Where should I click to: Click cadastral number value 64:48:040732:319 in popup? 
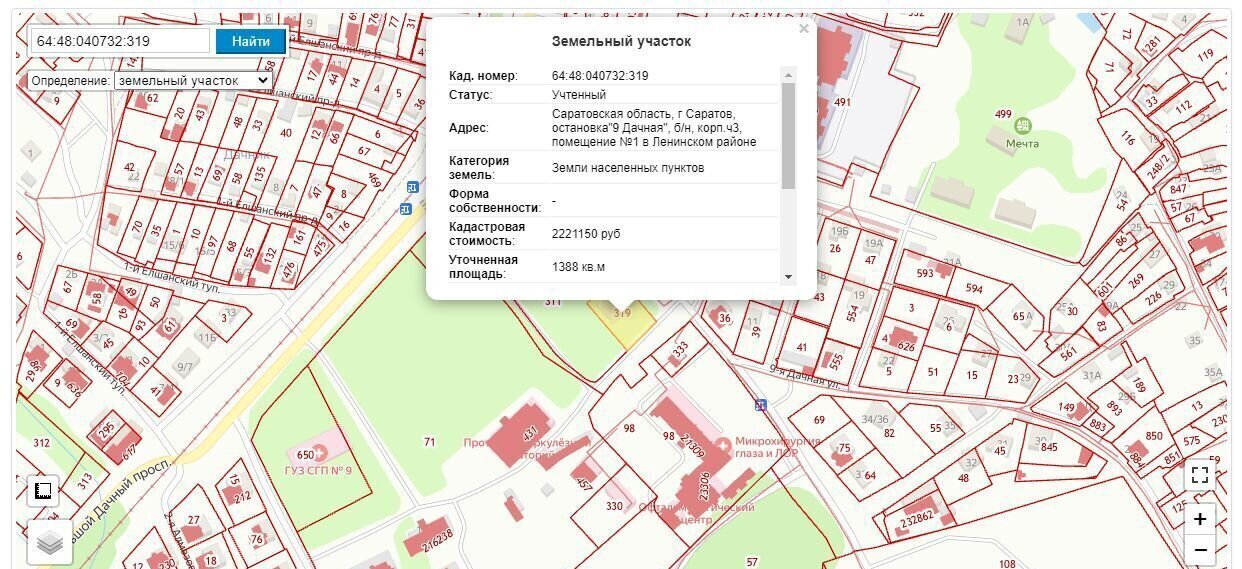(600, 76)
